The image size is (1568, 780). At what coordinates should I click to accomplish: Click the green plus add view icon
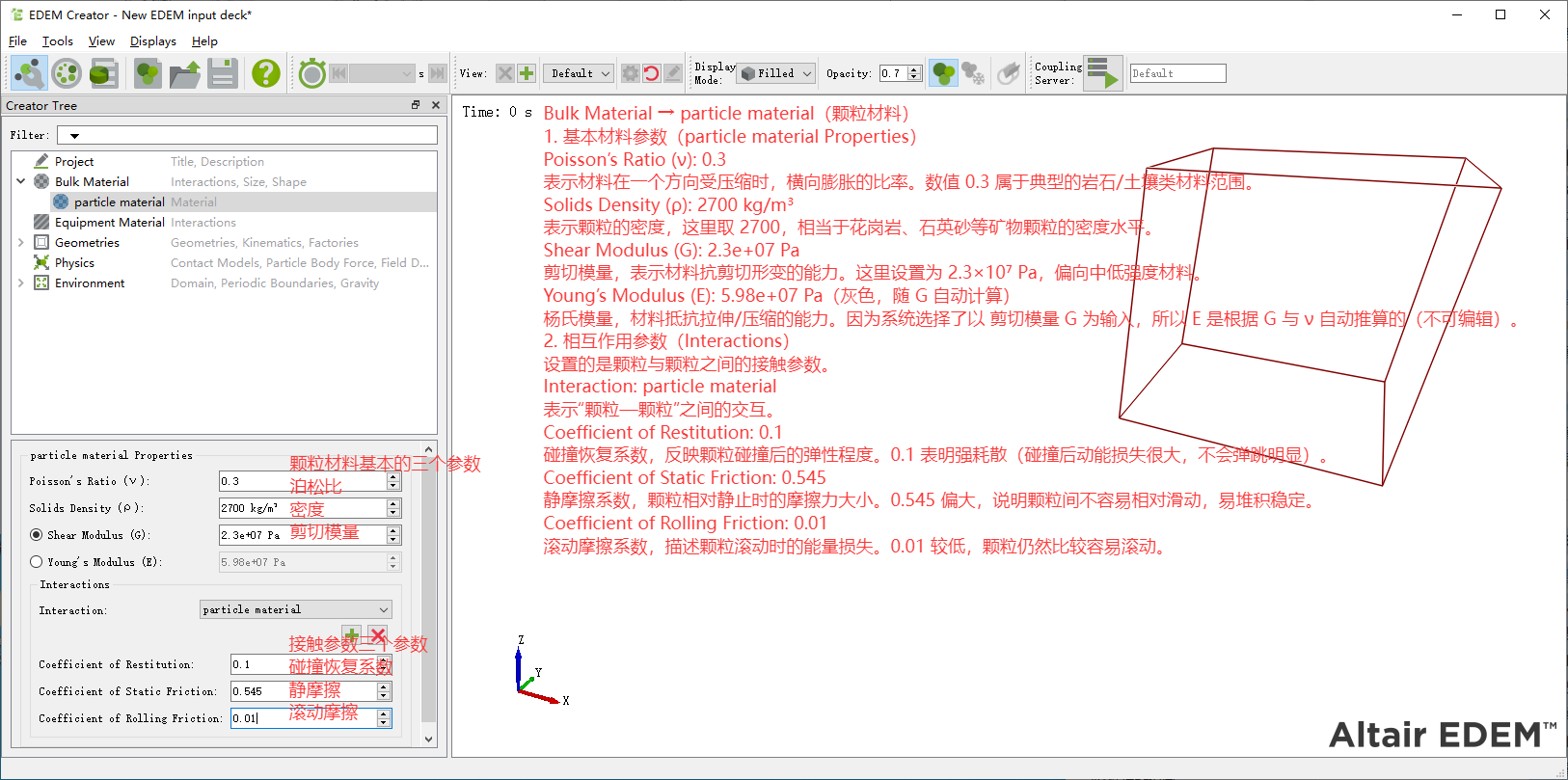527,73
